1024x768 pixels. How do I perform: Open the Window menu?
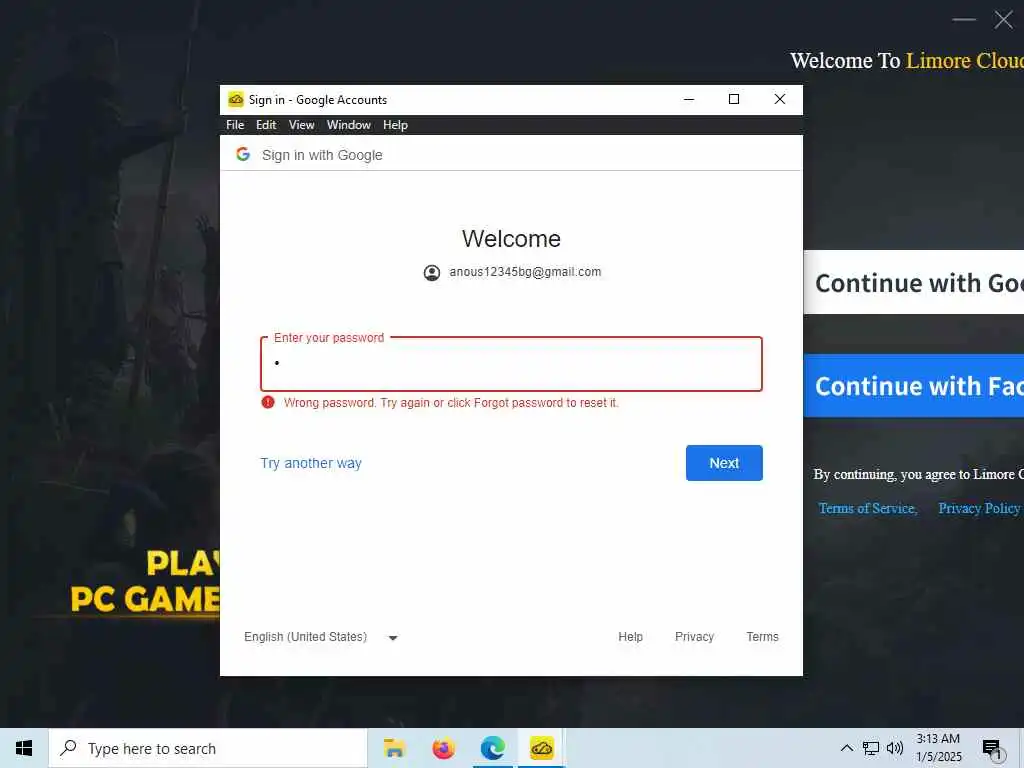pyautogui.click(x=349, y=125)
